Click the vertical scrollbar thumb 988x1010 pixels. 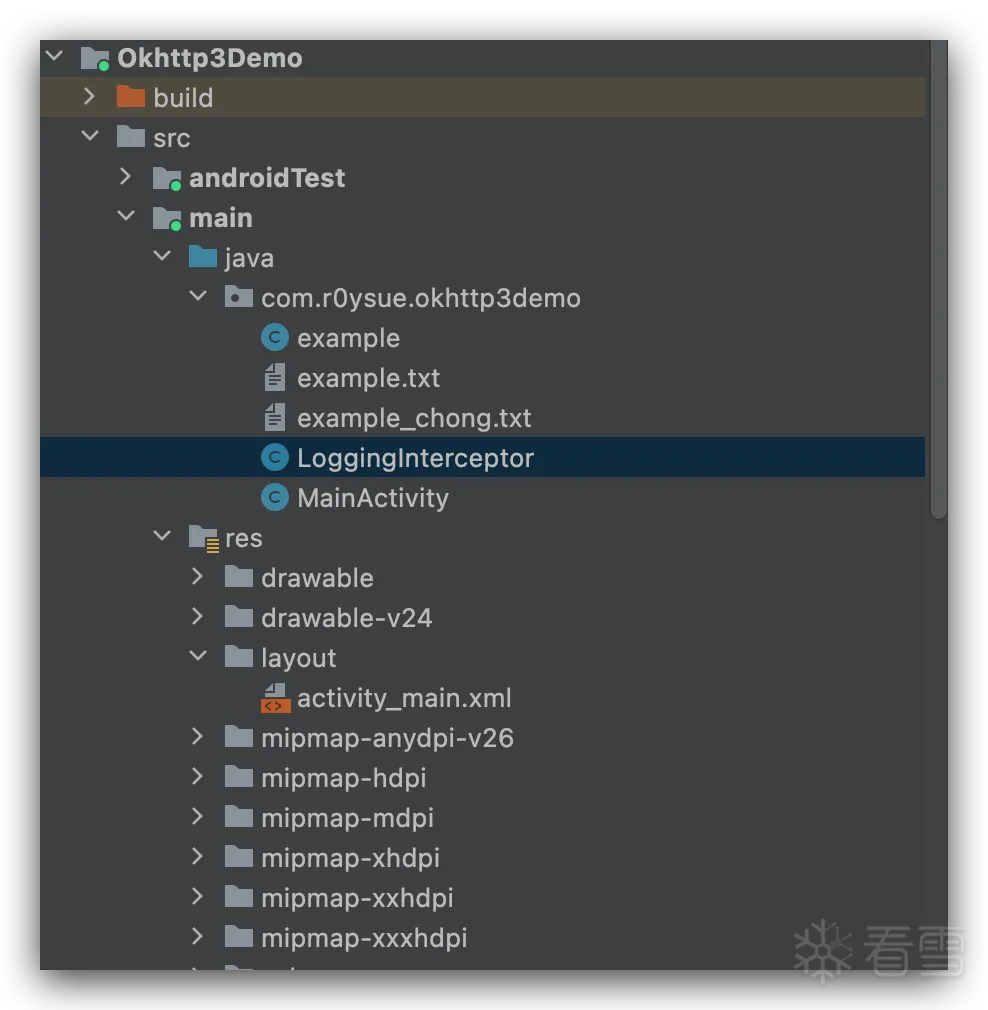point(938,280)
